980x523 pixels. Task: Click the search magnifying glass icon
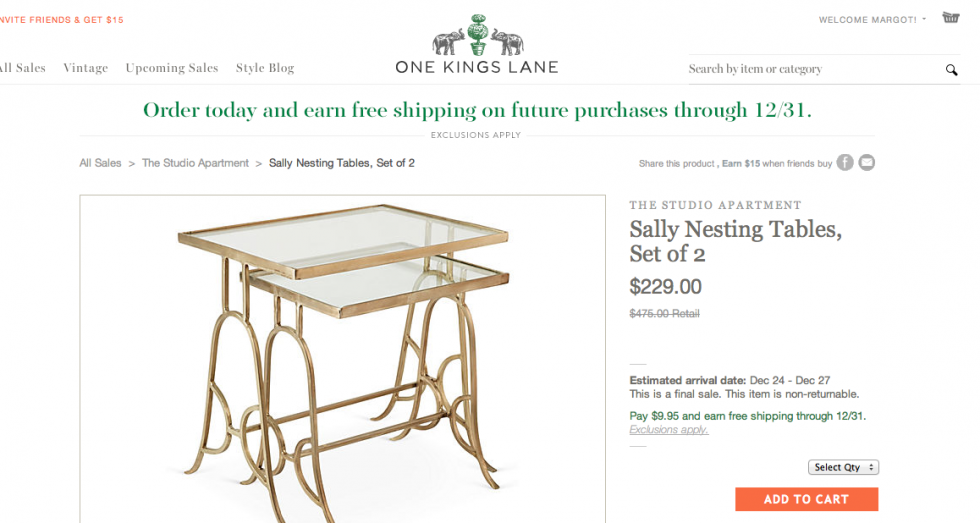click(x=951, y=70)
